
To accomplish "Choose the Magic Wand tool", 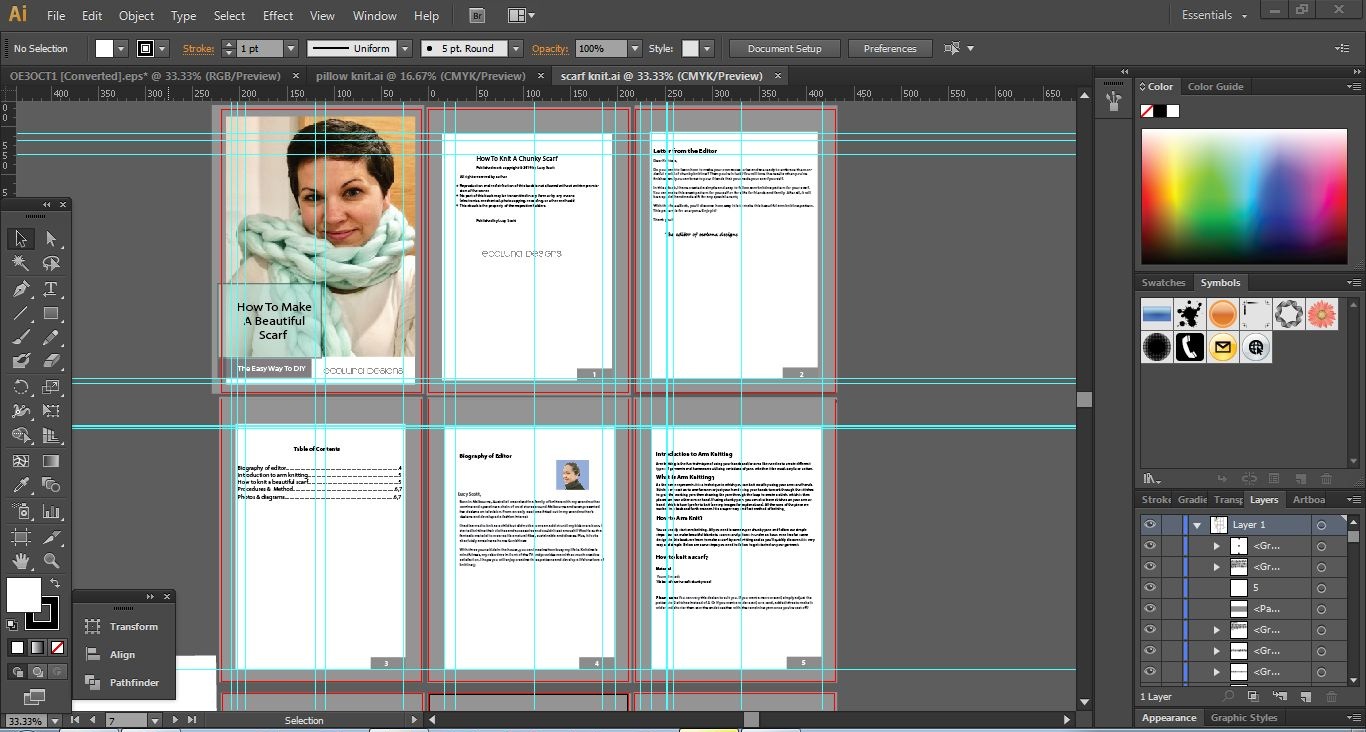I will coord(20,264).
